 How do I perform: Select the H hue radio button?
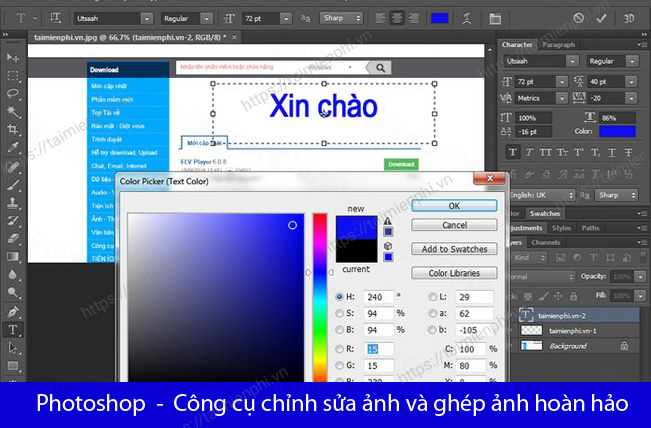coord(339,296)
